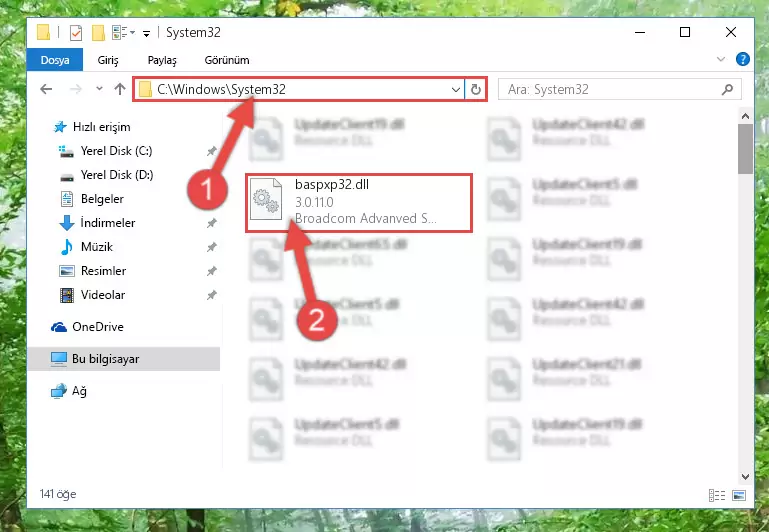Screen dimensions: 769x532
Task: Click the pin icon beside Müzik
Action: [x=212, y=247]
